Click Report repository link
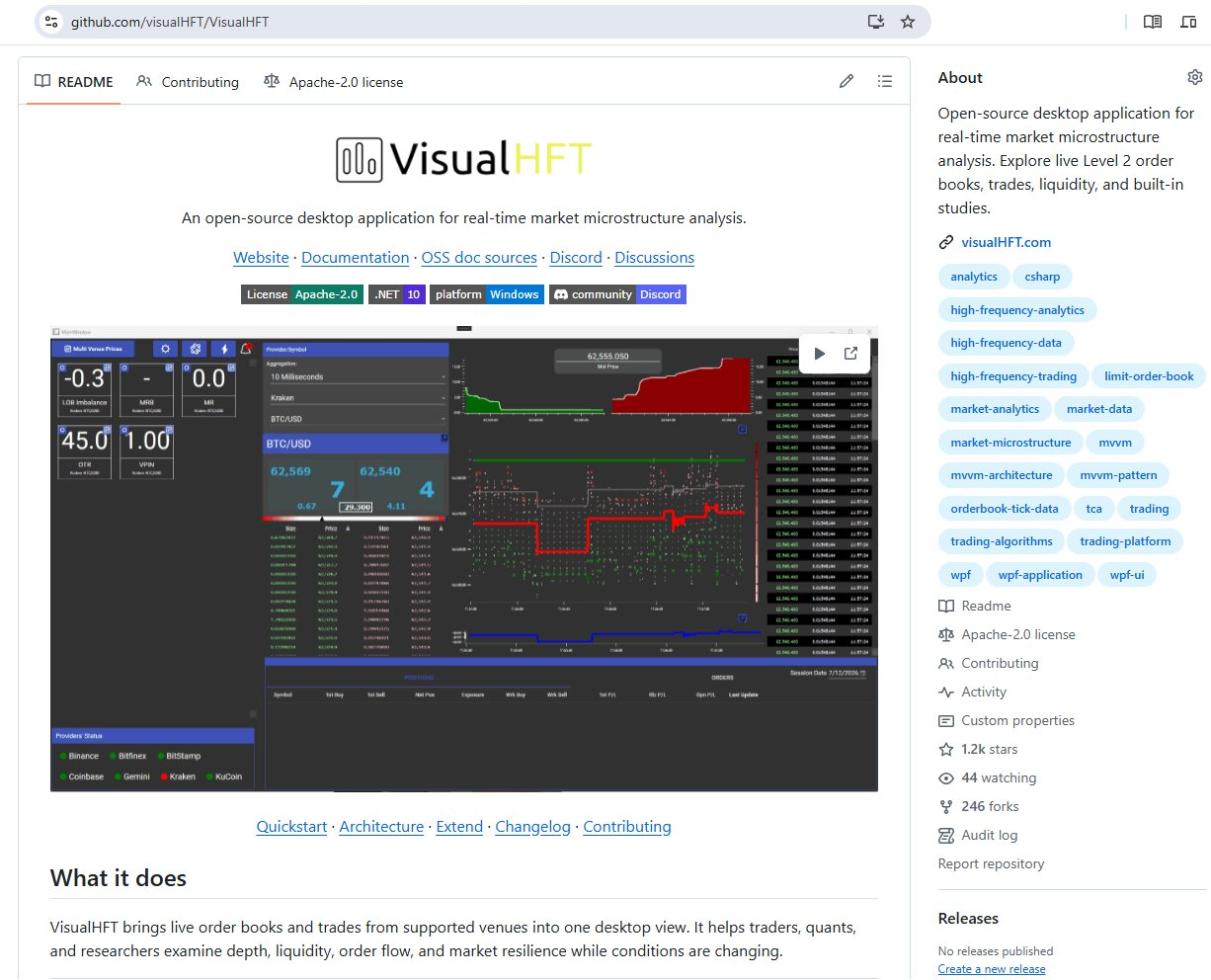Viewport: 1211px width, 980px height. 991,863
